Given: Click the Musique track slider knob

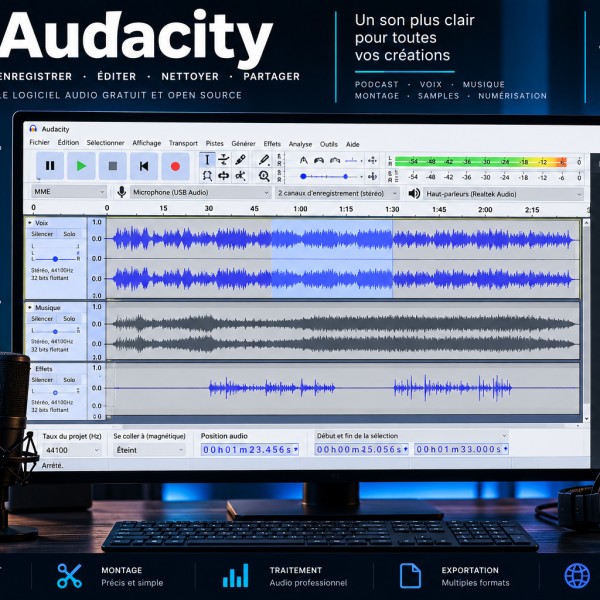Looking at the screenshot, I should coord(55,331).
